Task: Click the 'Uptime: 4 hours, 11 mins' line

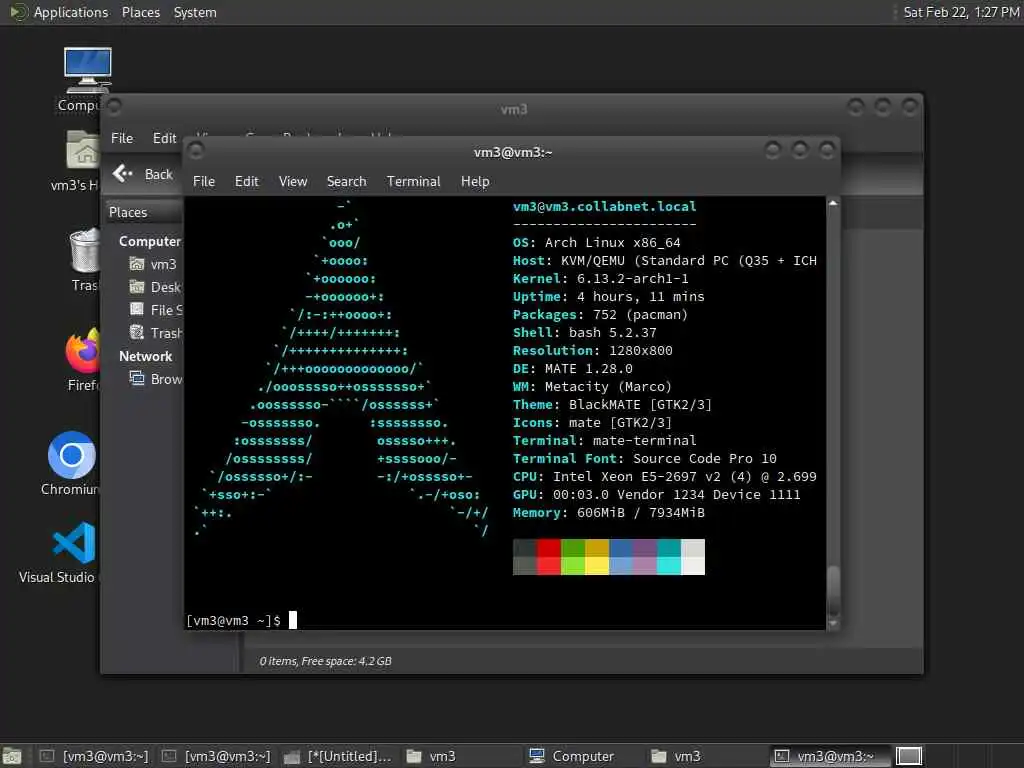Action: pyautogui.click(x=609, y=296)
